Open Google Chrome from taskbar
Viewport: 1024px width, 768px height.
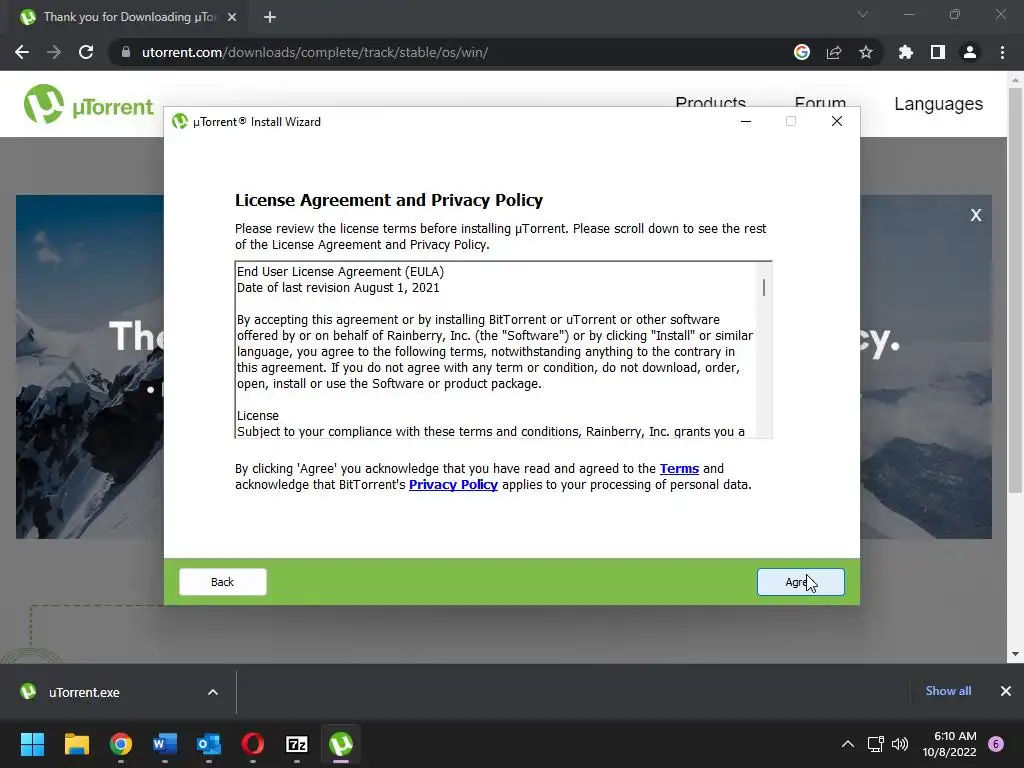(x=120, y=744)
